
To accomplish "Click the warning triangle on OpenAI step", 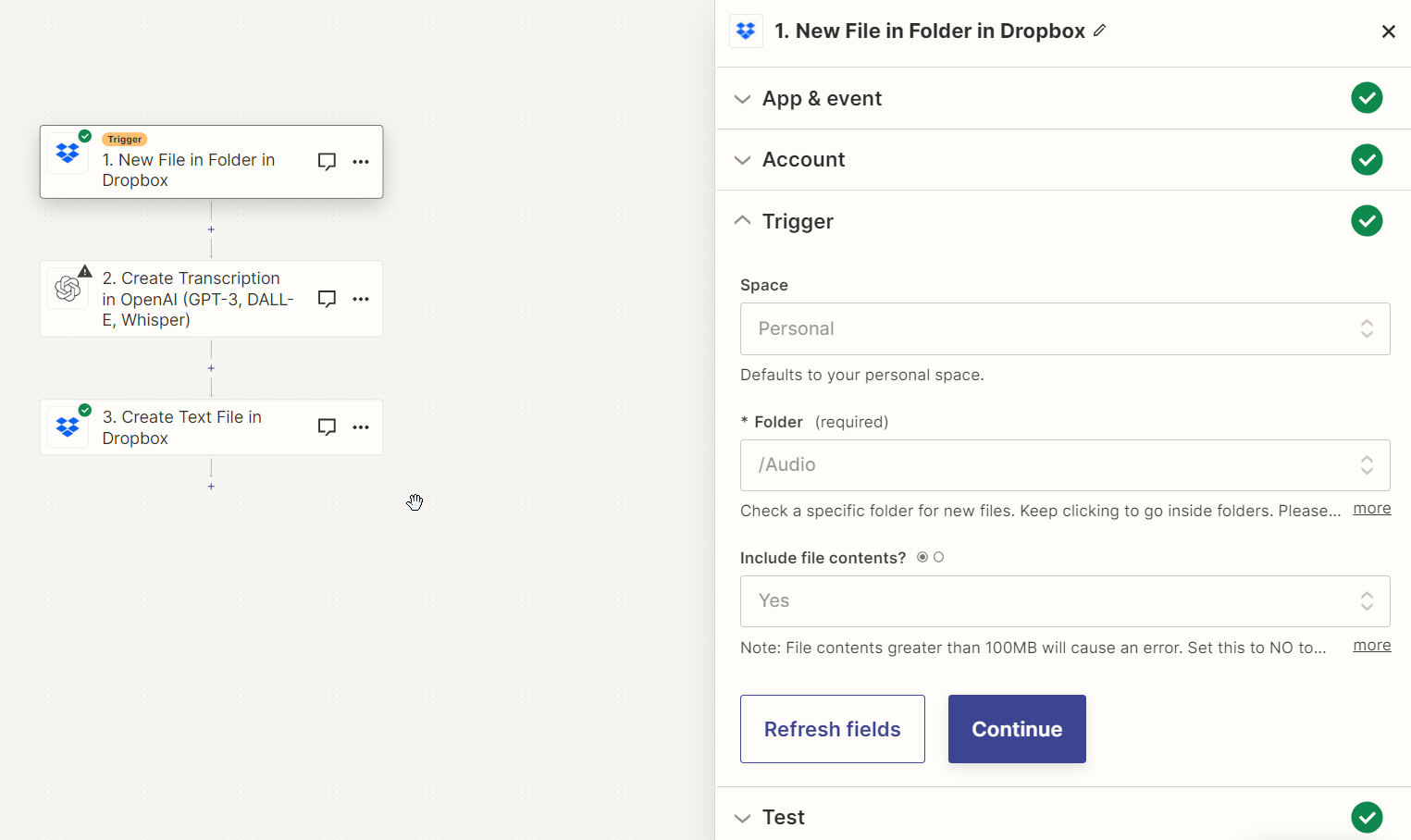I will (x=85, y=271).
